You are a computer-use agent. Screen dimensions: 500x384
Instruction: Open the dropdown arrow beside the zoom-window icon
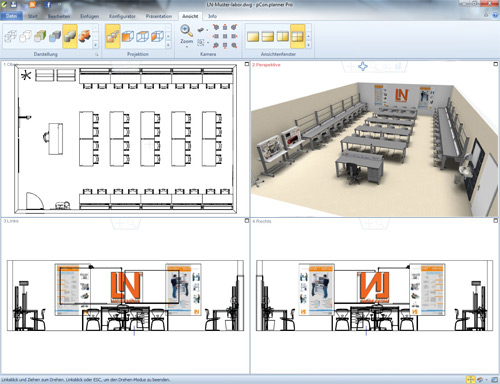pyautogui.click(x=207, y=43)
